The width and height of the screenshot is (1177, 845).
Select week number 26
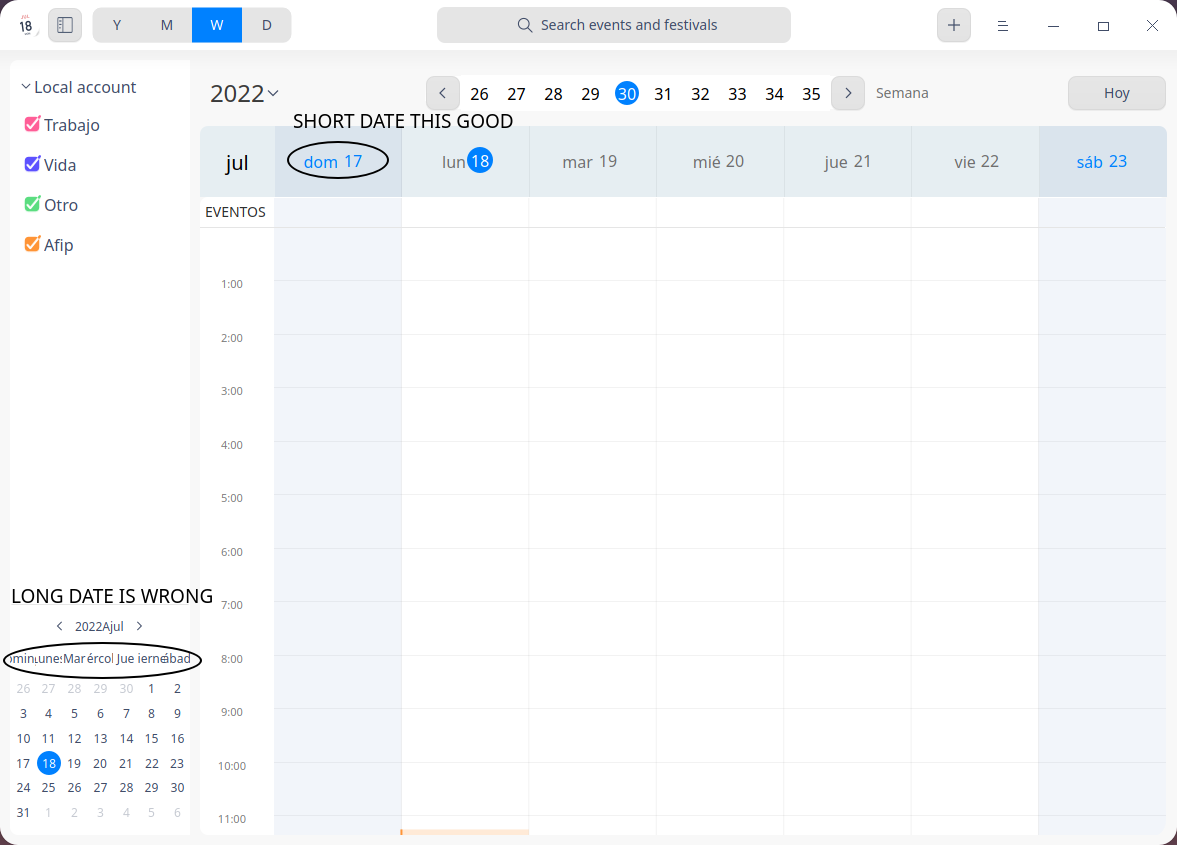tap(479, 94)
